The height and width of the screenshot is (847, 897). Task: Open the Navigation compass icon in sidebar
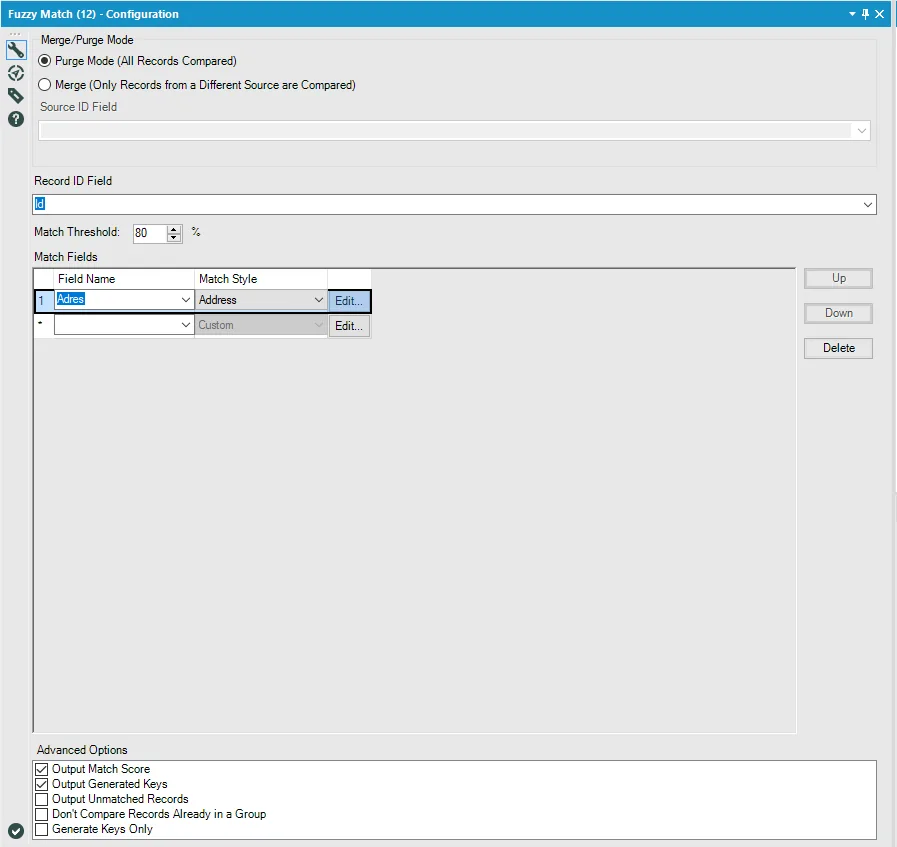pyautogui.click(x=16, y=73)
